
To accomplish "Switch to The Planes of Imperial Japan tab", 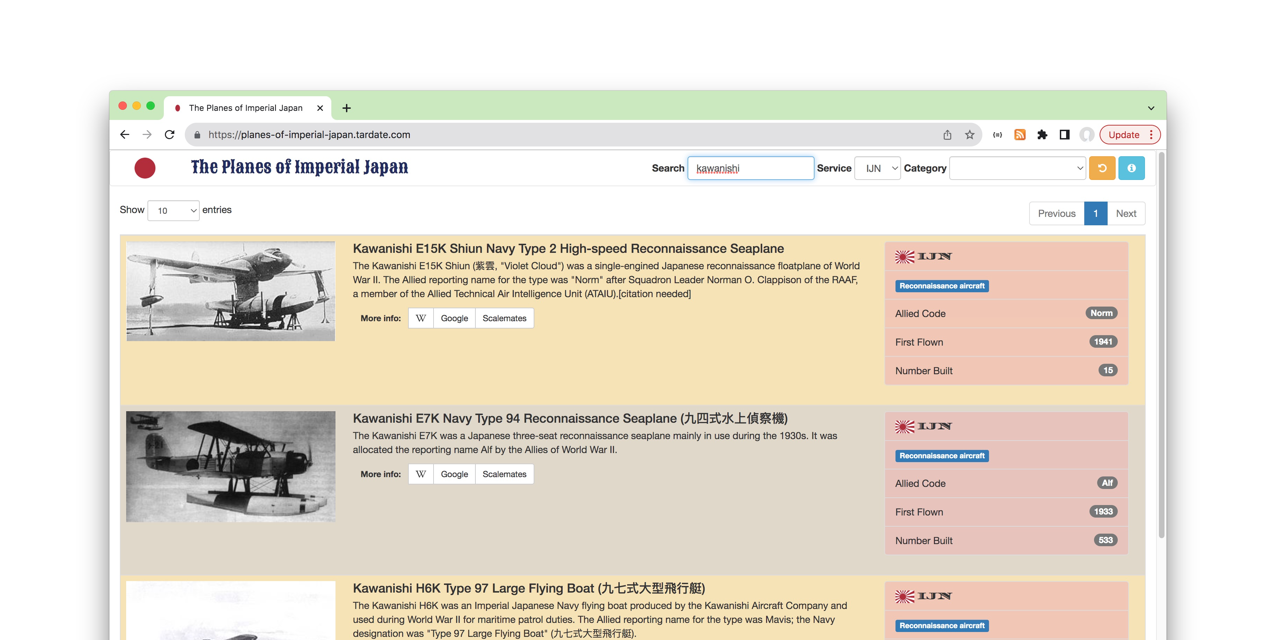I will (x=248, y=107).
